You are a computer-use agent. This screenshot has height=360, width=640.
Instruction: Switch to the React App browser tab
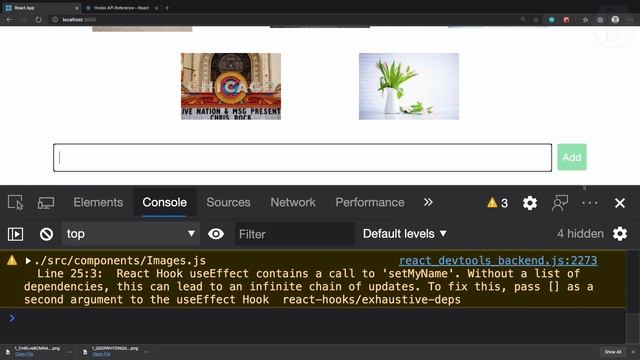[x=41, y=8]
